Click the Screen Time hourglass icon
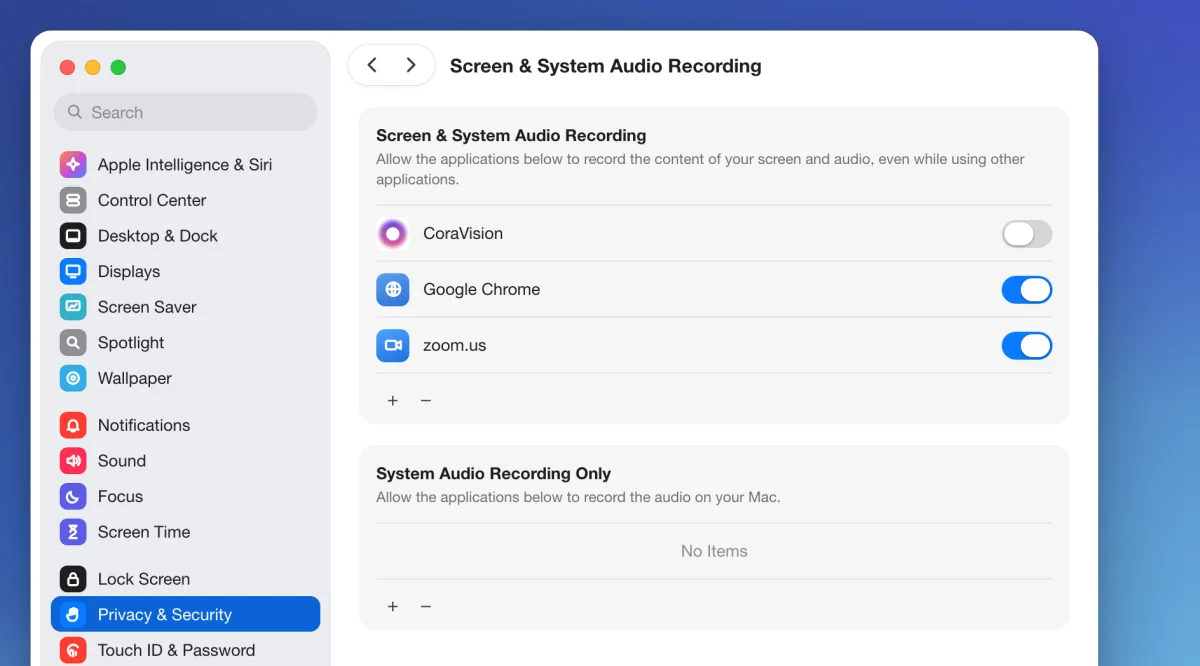Screen dimensions: 1200x666 pyautogui.click(x=73, y=532)
